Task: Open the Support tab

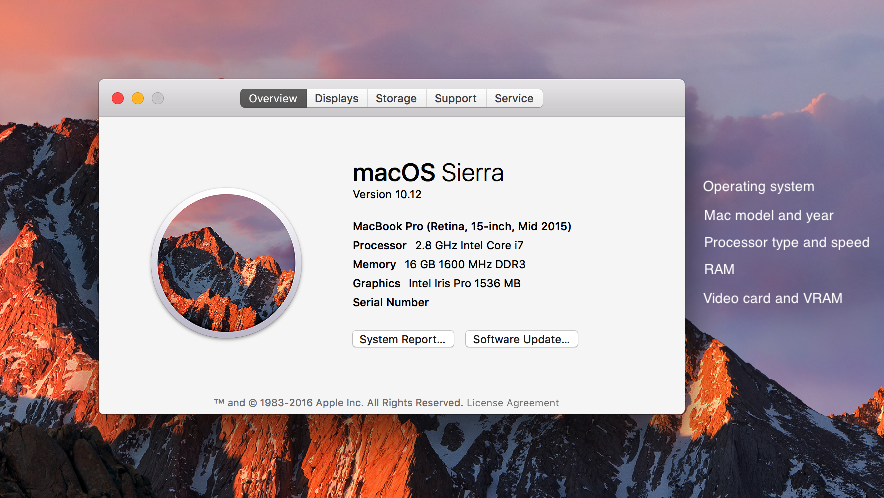Action: (456, 98)
